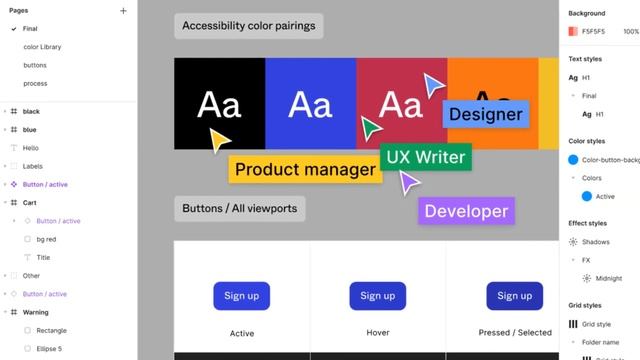Select the Pressed / Selected caption text
This screenshot has width=640, height=360.
pos(515,333)
